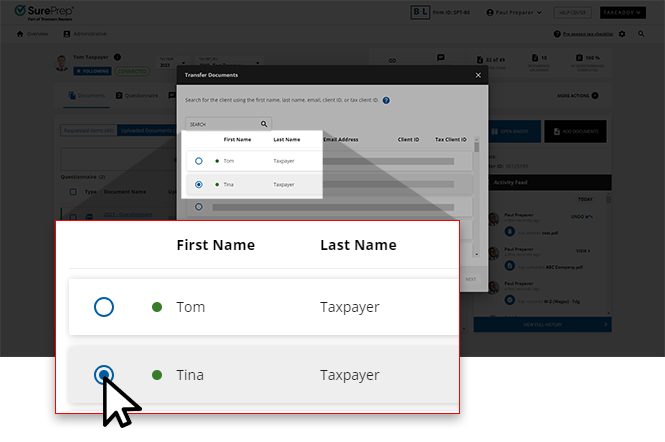Open the TaxCaddy dropdown

[623, 13]
